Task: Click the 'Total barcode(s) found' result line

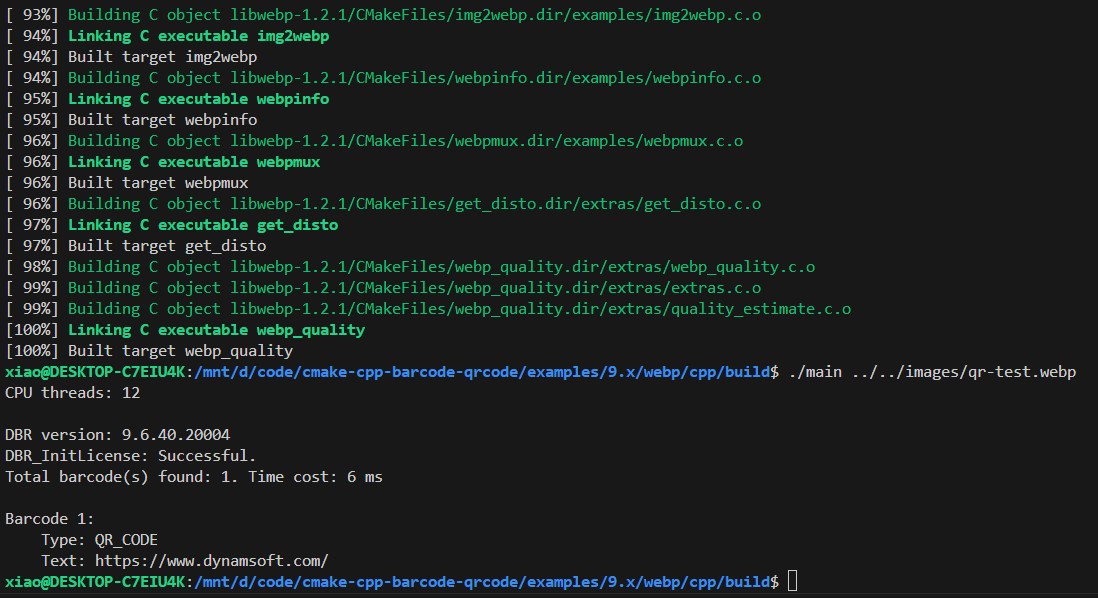Action: tap(193, 477)
